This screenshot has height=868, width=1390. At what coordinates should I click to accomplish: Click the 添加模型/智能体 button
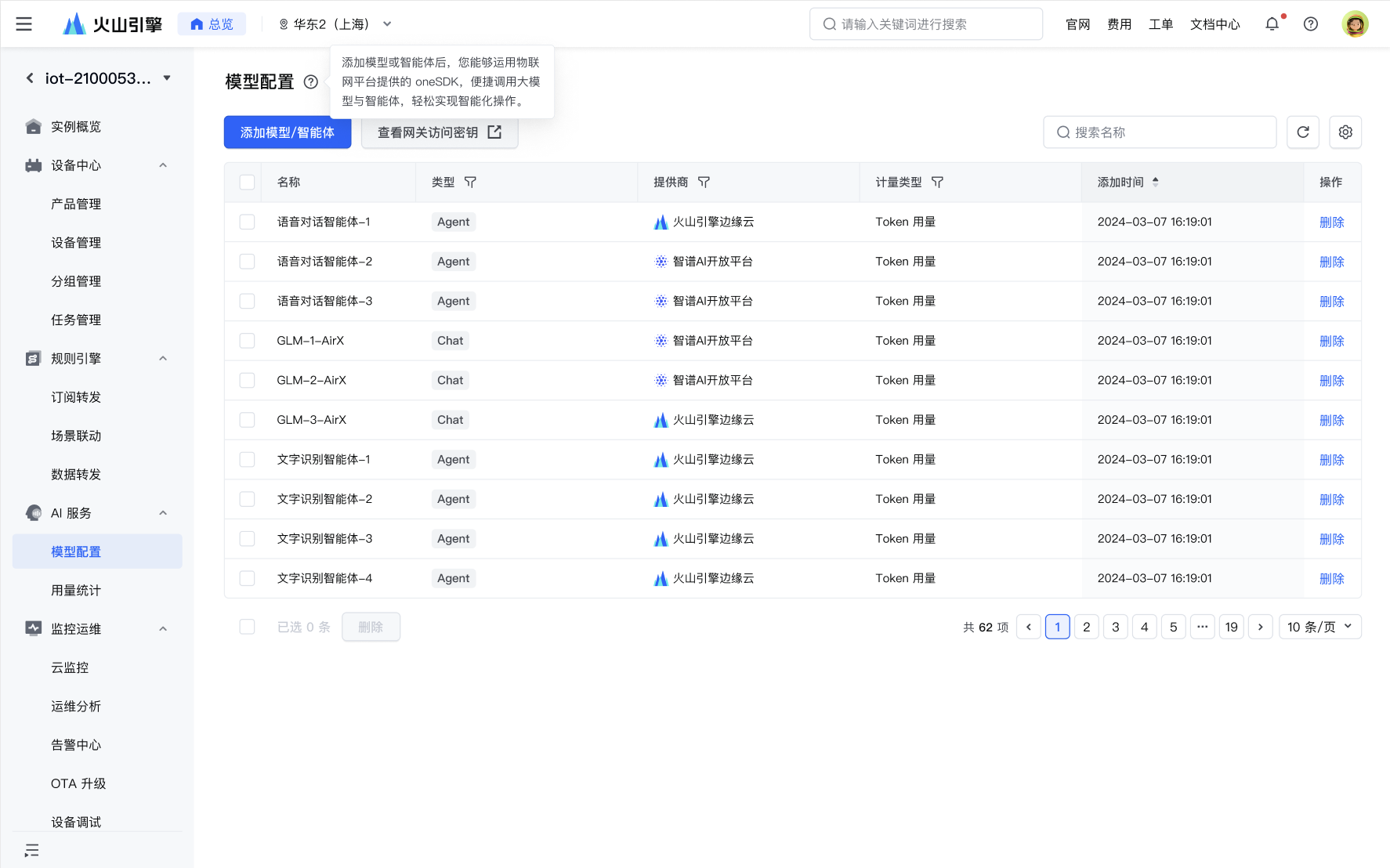(288, 132)
